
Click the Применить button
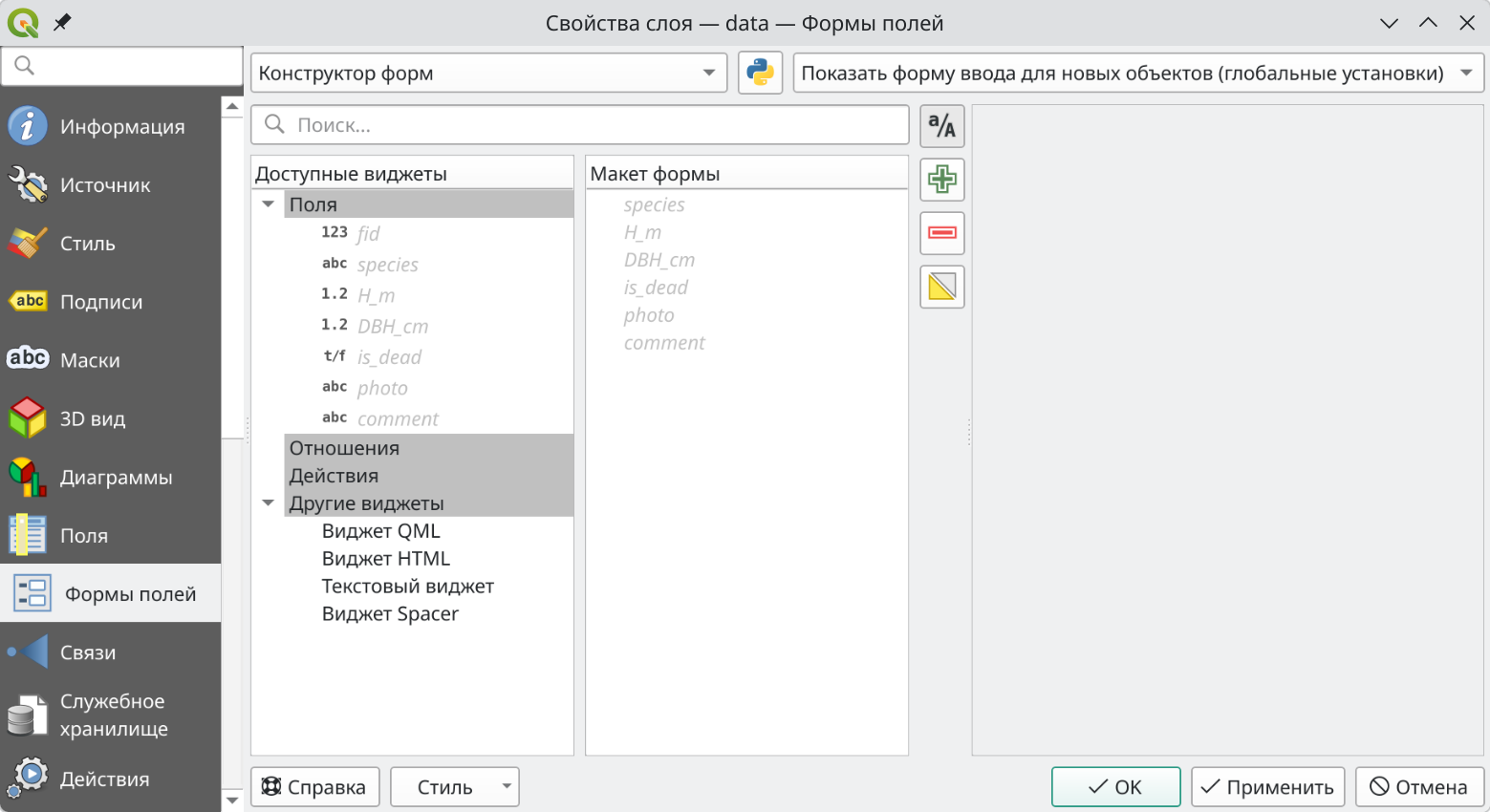tap(1267, 787)
